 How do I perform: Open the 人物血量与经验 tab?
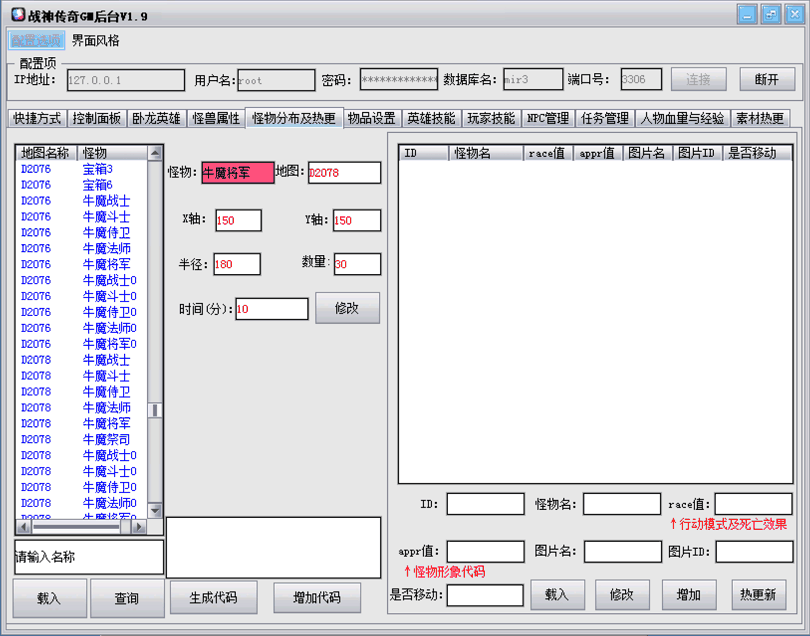[682, 118]
